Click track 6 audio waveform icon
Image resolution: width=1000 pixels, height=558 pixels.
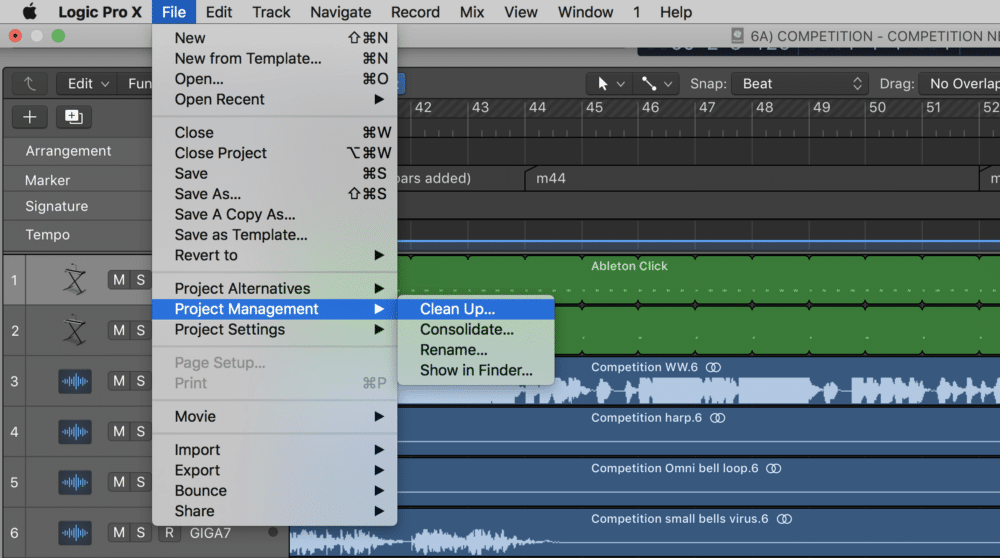[75, 532]
